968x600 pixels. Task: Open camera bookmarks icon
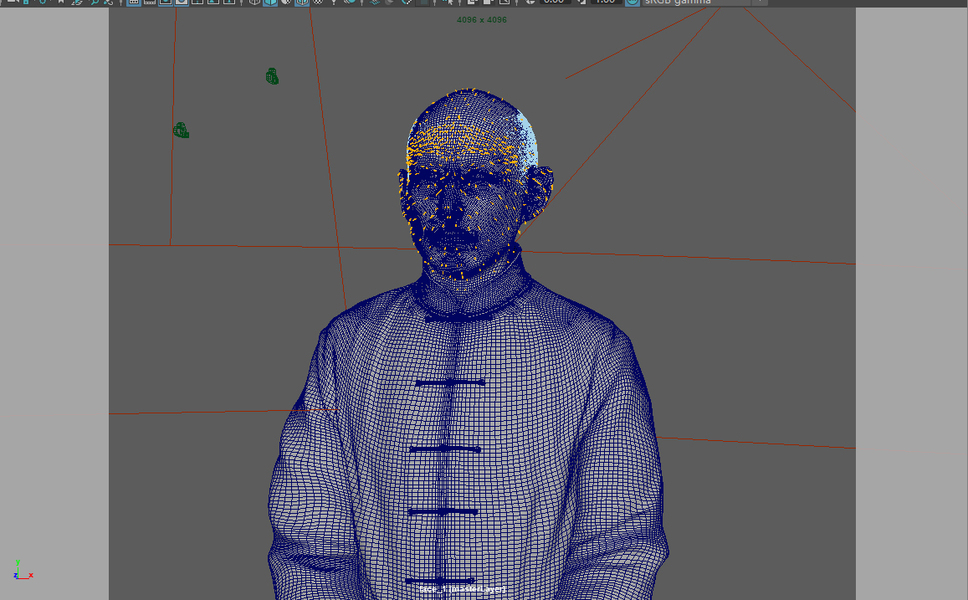point(60,2)
